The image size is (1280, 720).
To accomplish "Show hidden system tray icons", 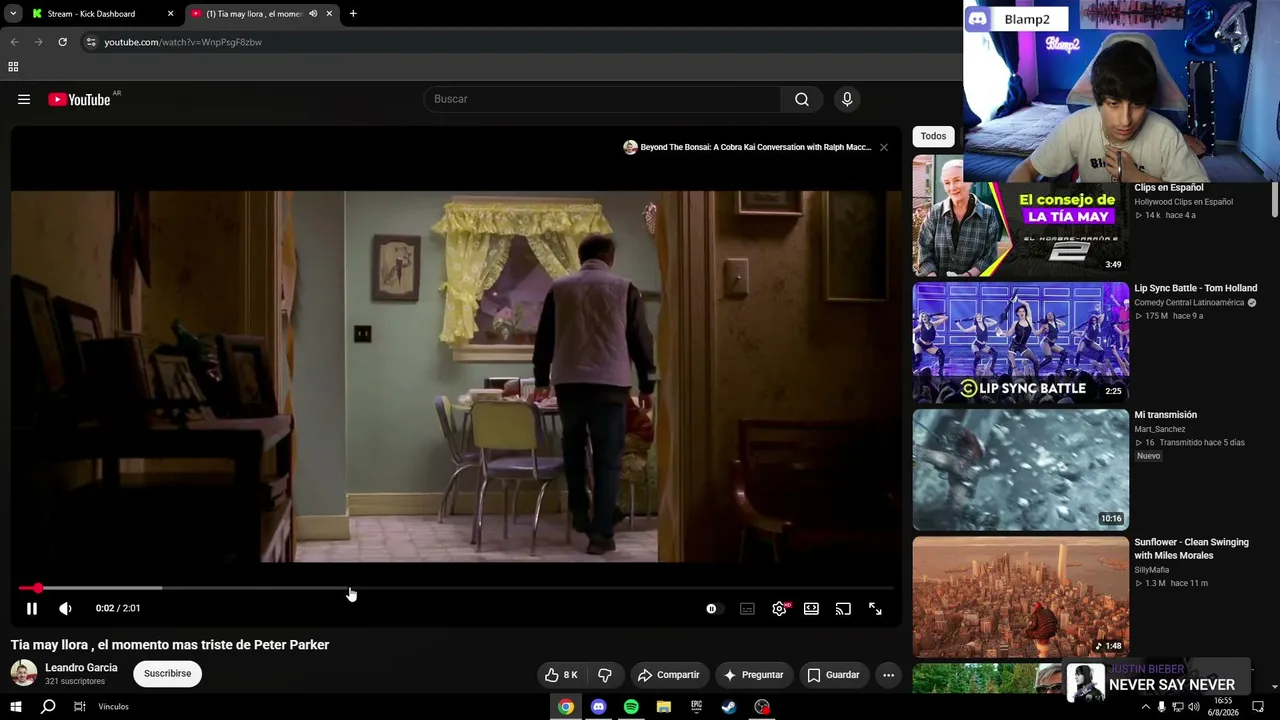I will [x=1145, y=707].
